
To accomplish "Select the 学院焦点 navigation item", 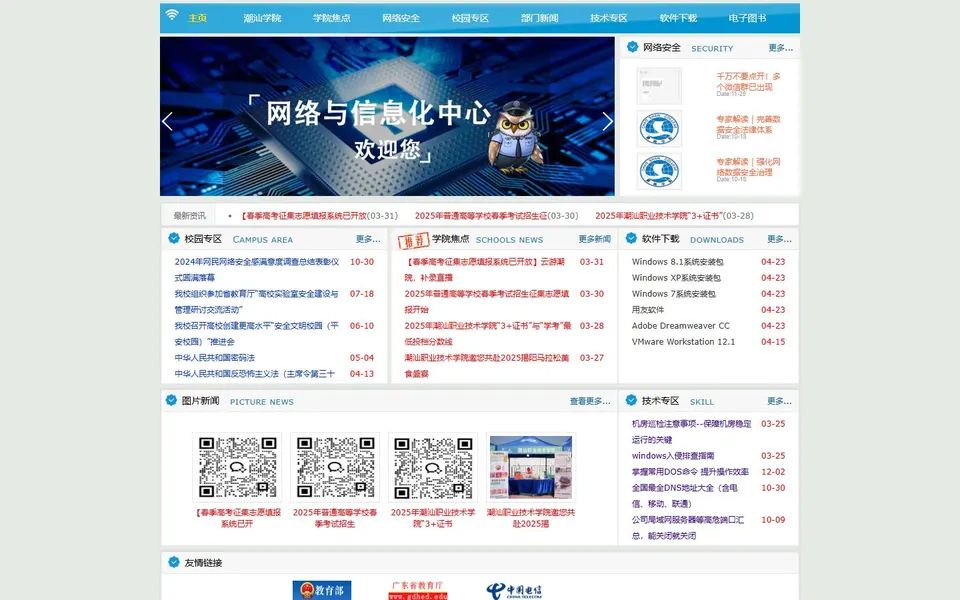I will pyautogui.click(x=332, y=18).
